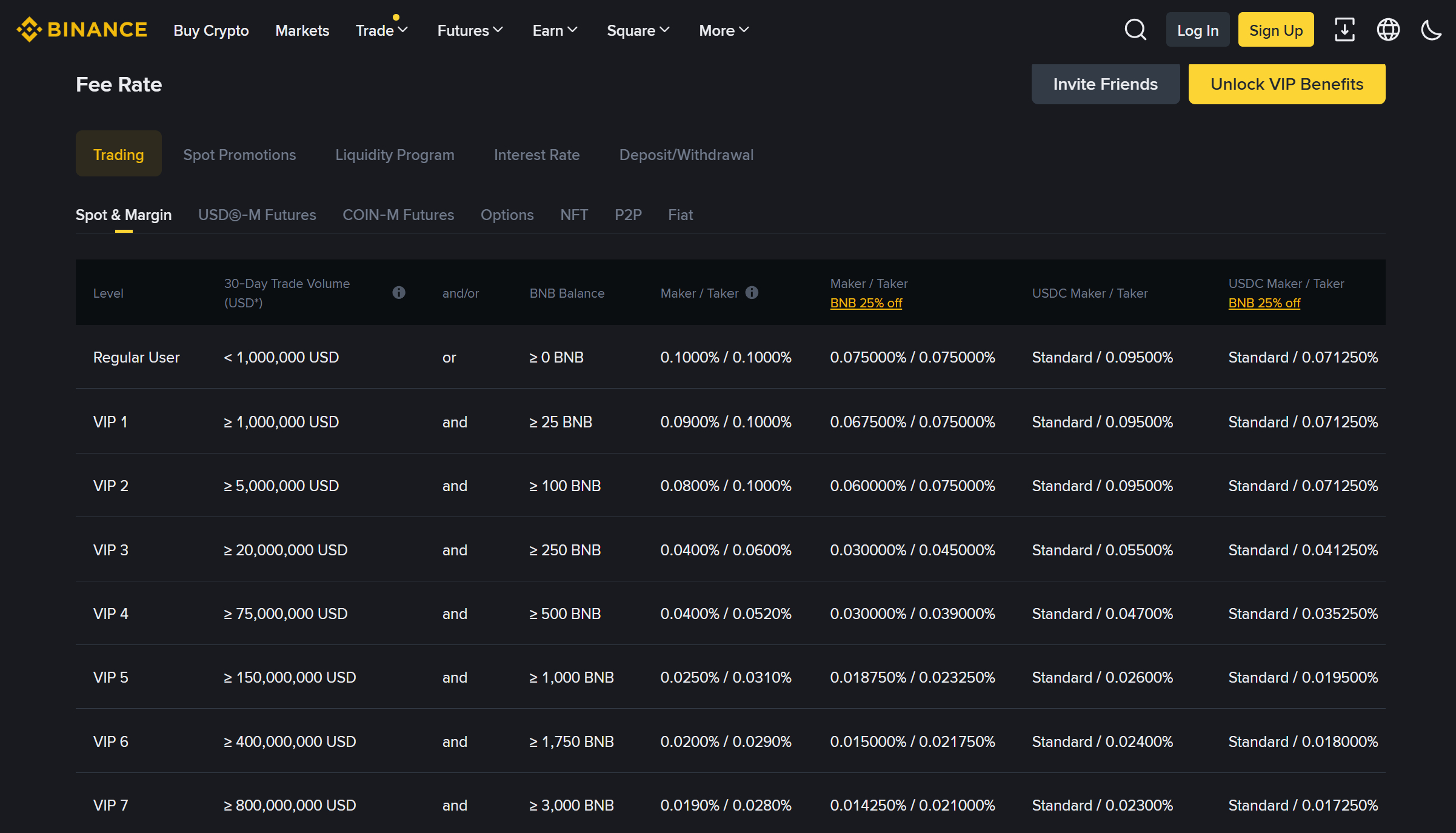Expand the More dropdown

click(x=723, y=30)
